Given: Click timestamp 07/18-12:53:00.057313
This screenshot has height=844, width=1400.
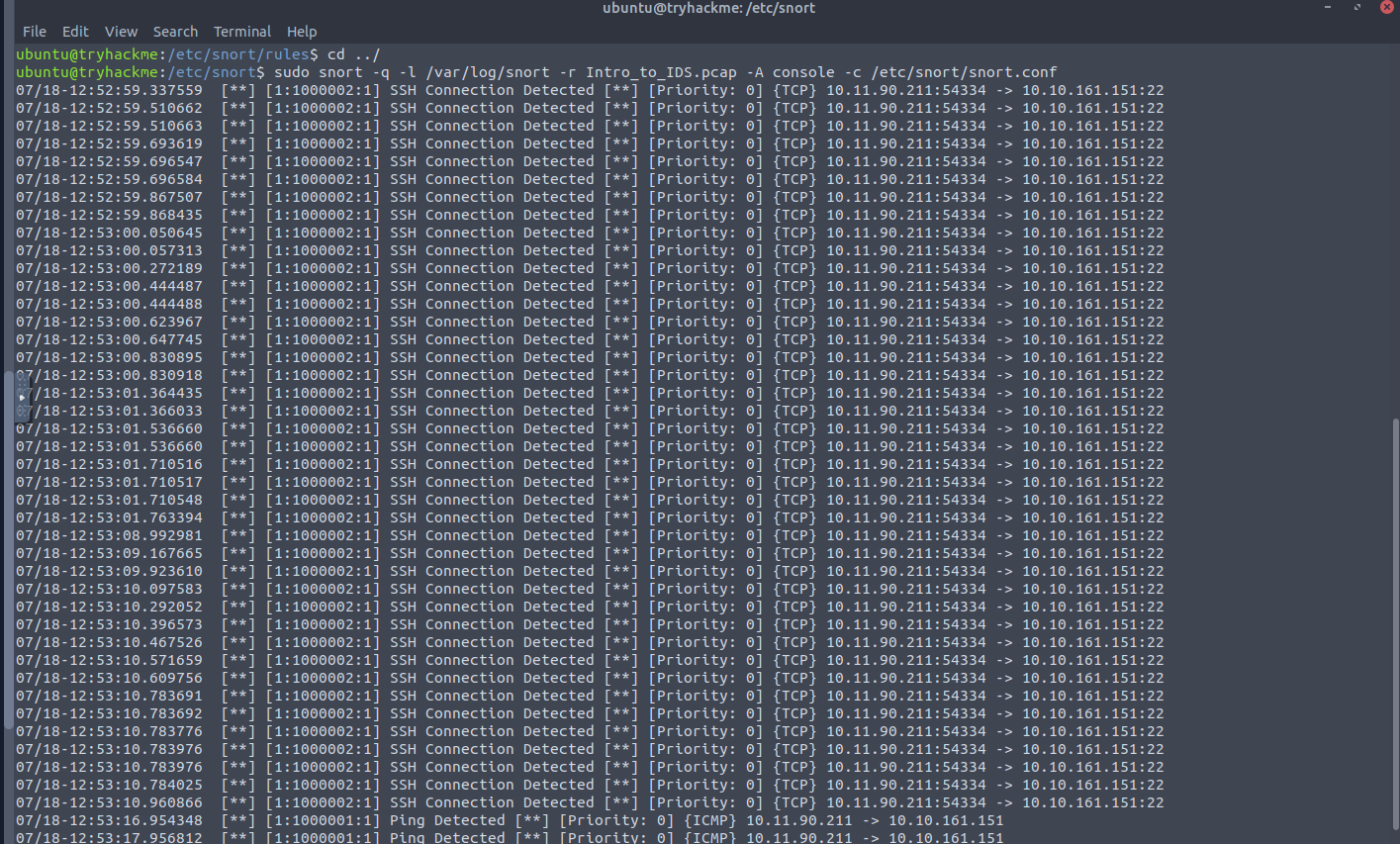Looking at the screenshot, I should click(x=109, y=250).
